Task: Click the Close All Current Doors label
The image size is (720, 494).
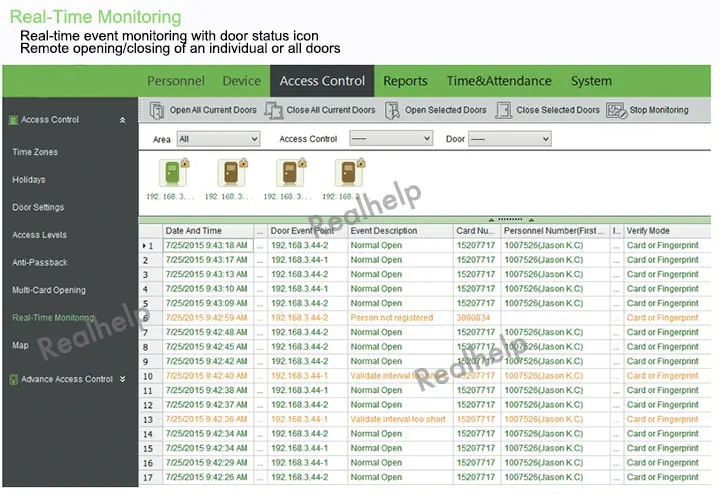Action: pos(331,110)
